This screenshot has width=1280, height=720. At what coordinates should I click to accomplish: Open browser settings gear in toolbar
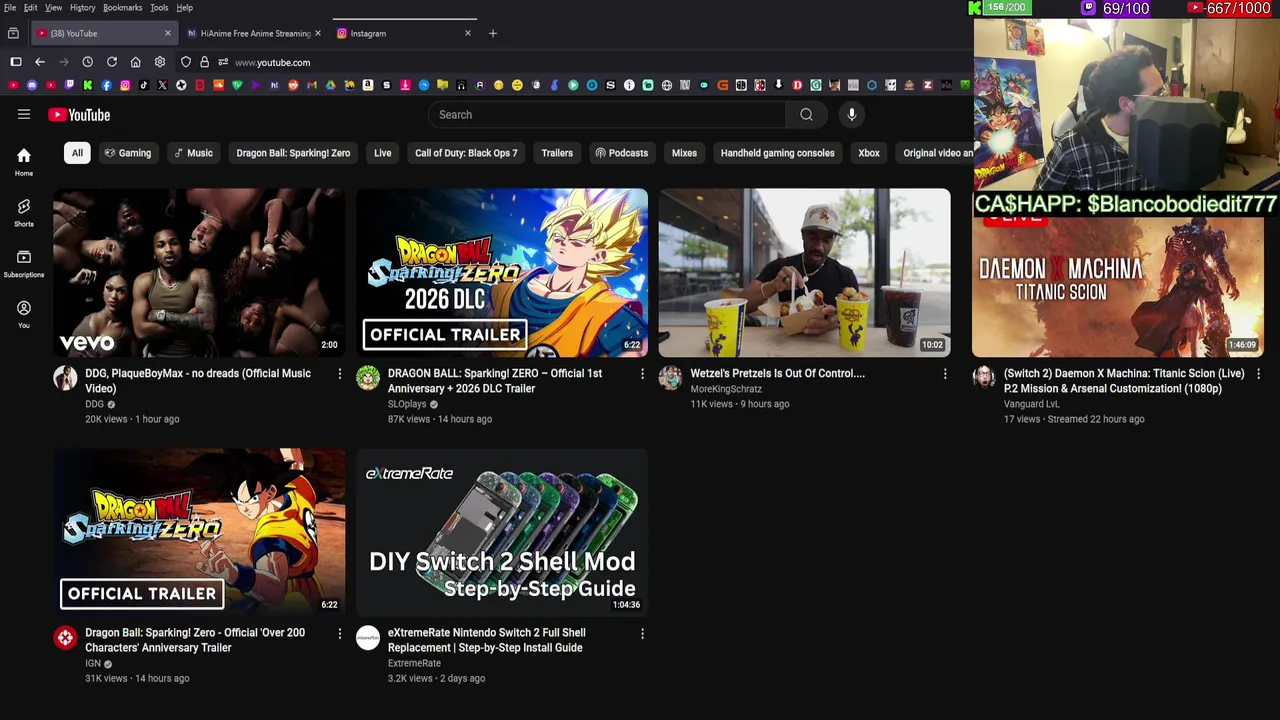(159, 62)
